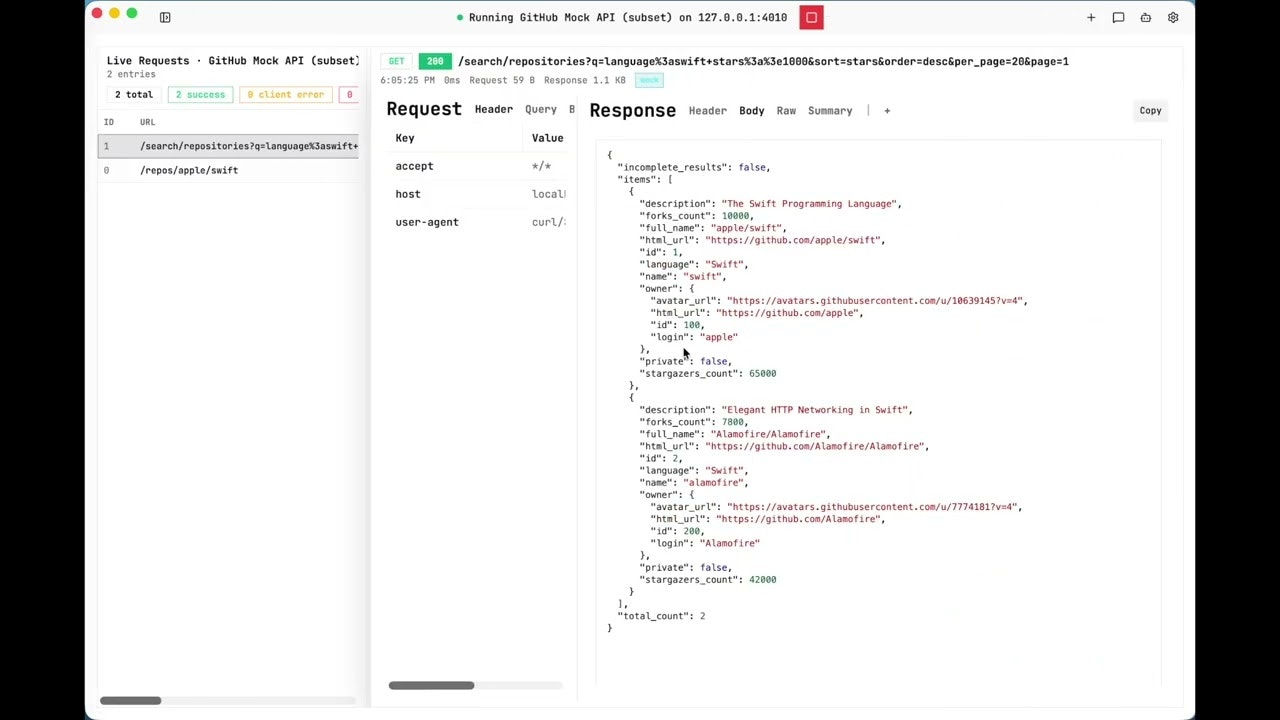
Task: Click the forks_count 10000 value
Action: (x=735, y=216)
